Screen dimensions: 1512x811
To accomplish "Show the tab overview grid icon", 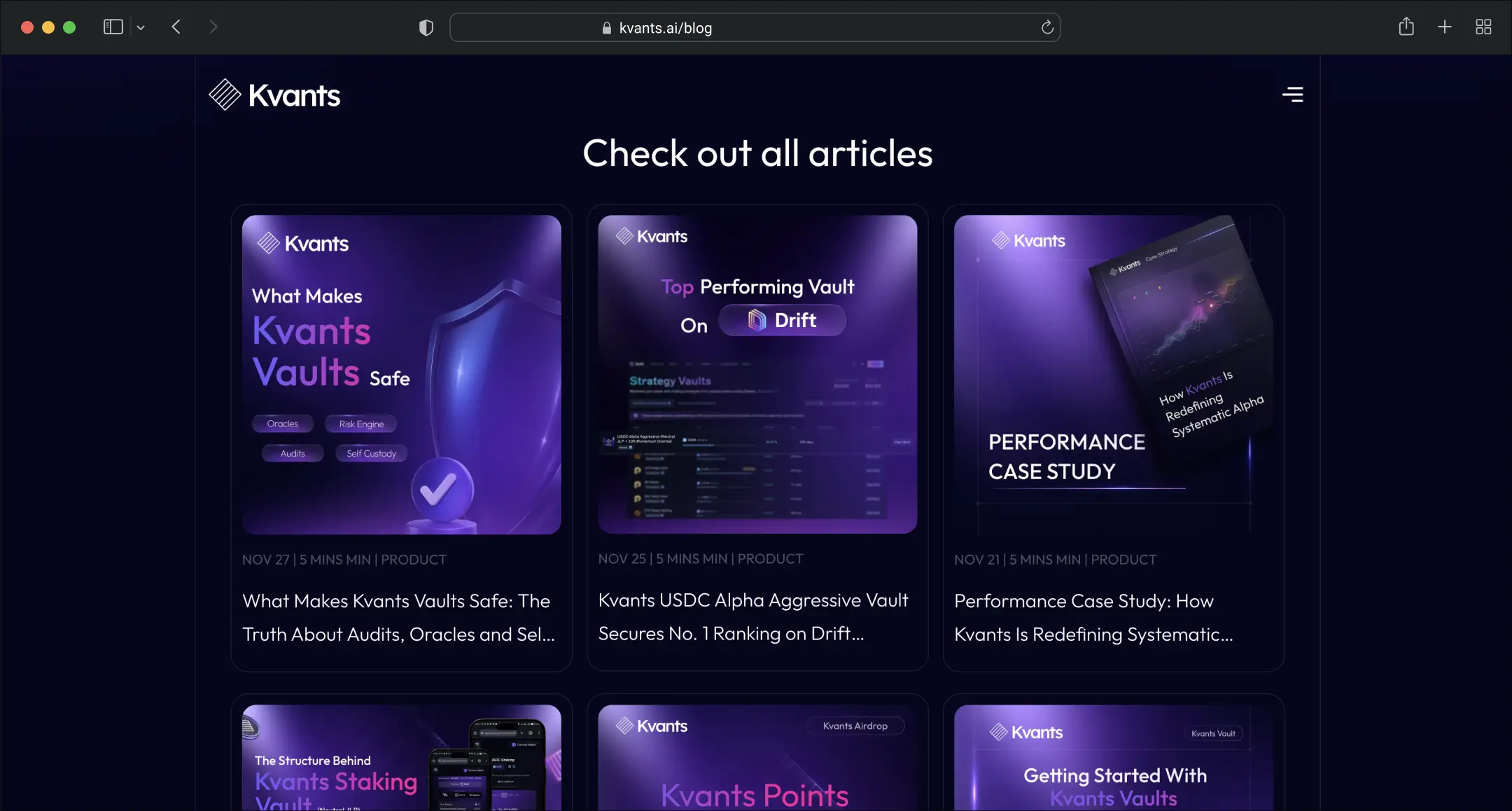I will (1483, 27).
